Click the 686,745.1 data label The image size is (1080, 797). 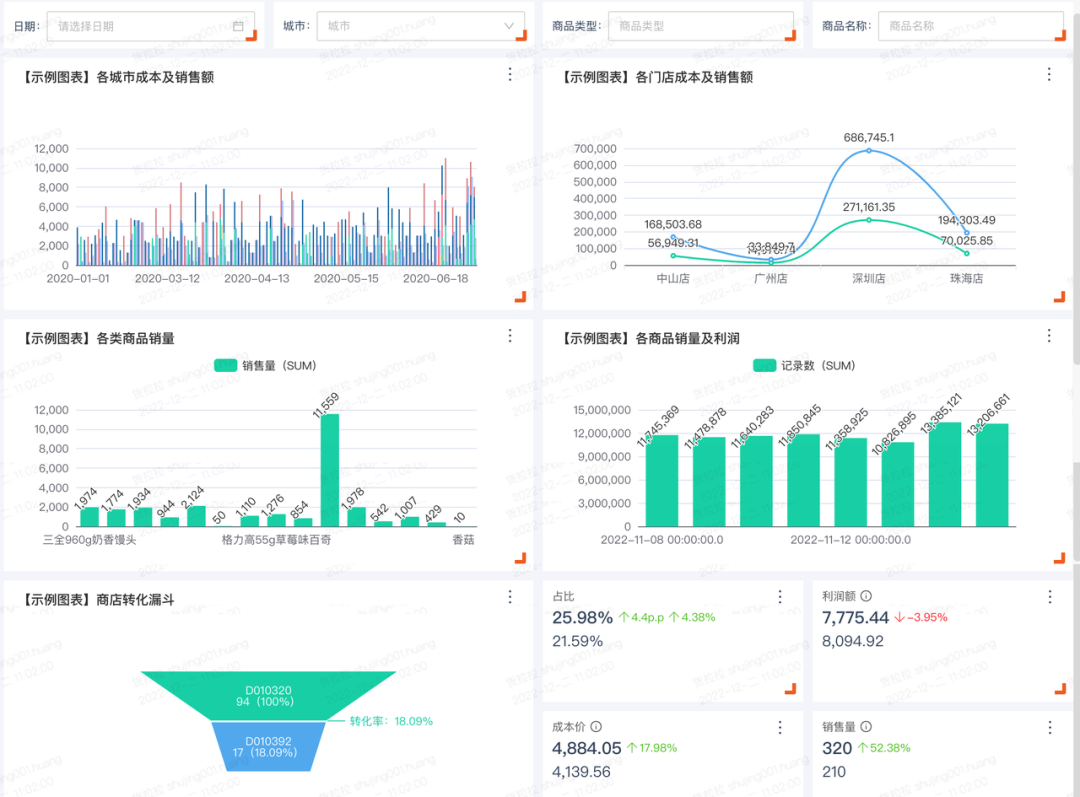point(869,138)
